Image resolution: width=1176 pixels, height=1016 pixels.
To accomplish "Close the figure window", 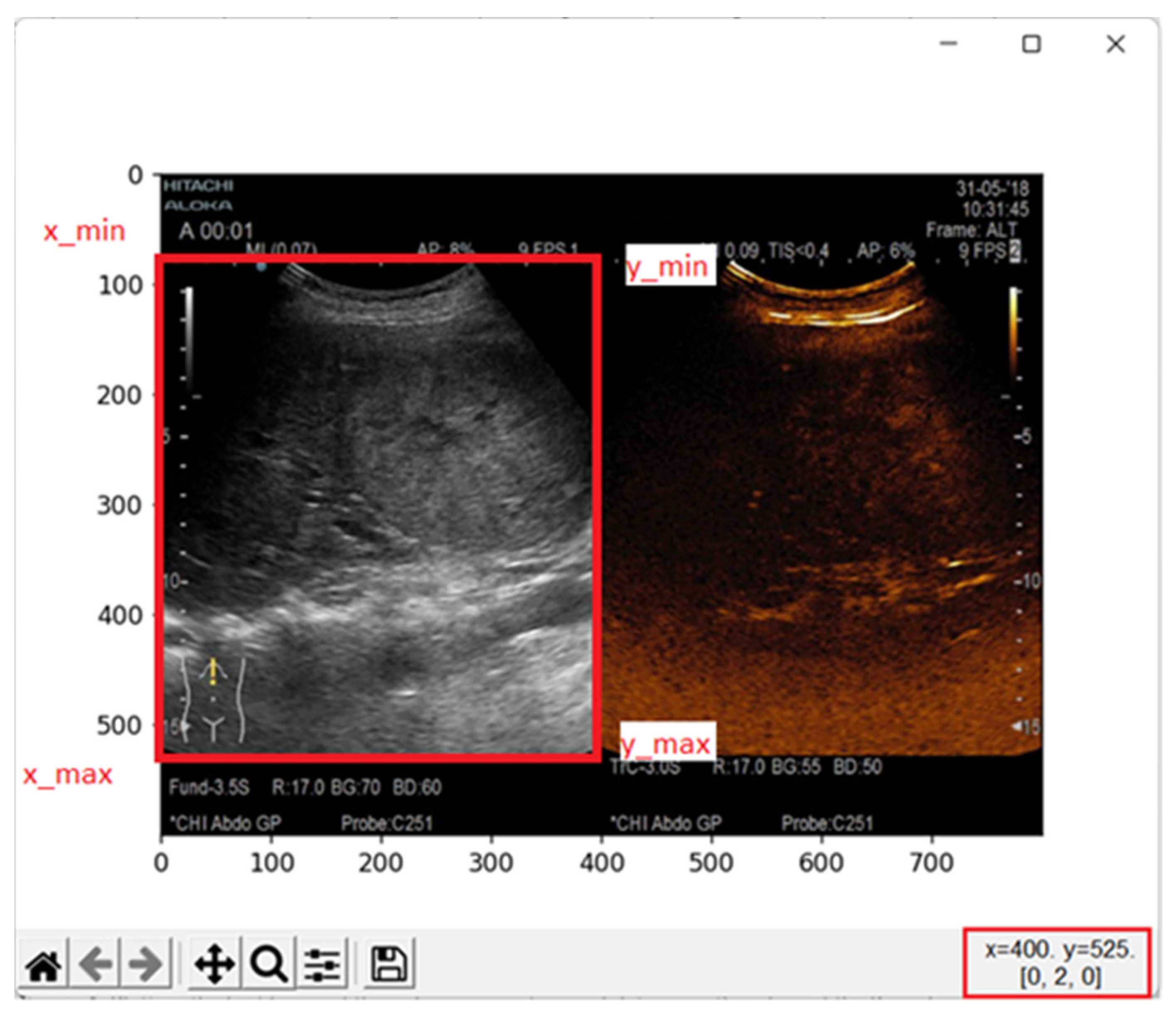I will [x=1115, y=44].
